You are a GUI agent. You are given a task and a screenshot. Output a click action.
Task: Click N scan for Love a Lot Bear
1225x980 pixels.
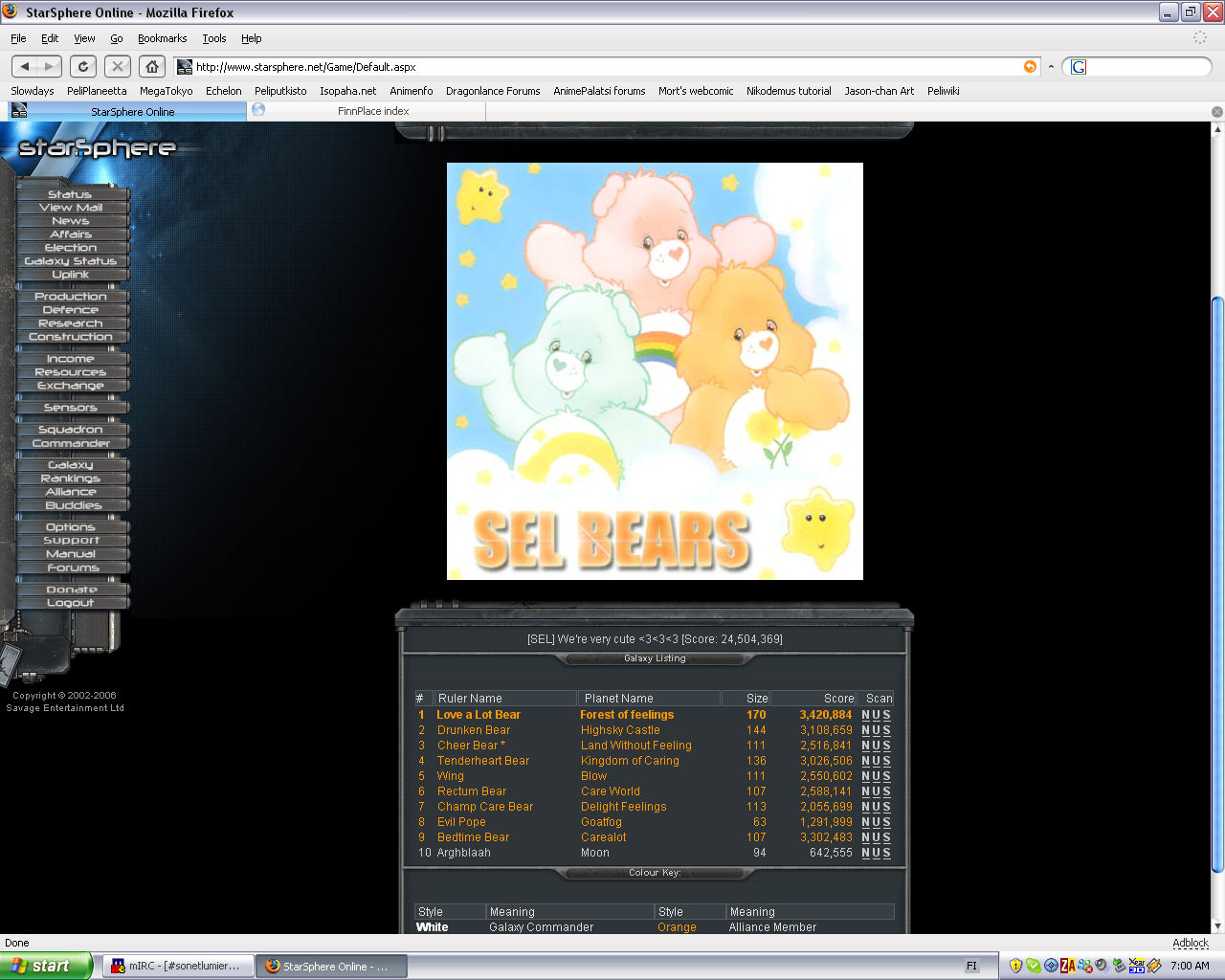tap(865, 715)
